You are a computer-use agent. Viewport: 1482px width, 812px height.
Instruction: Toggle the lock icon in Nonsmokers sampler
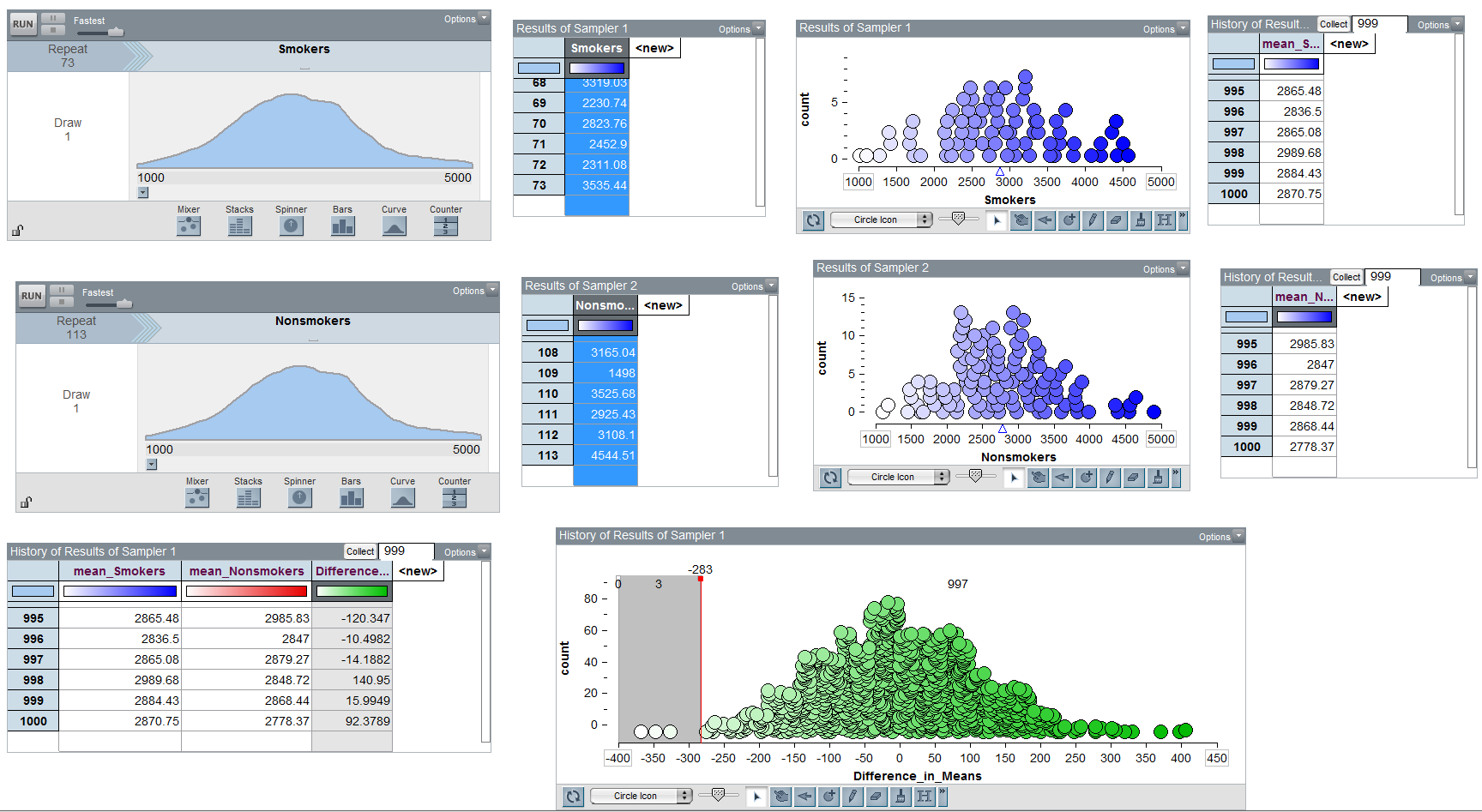[x=26, y=502]
